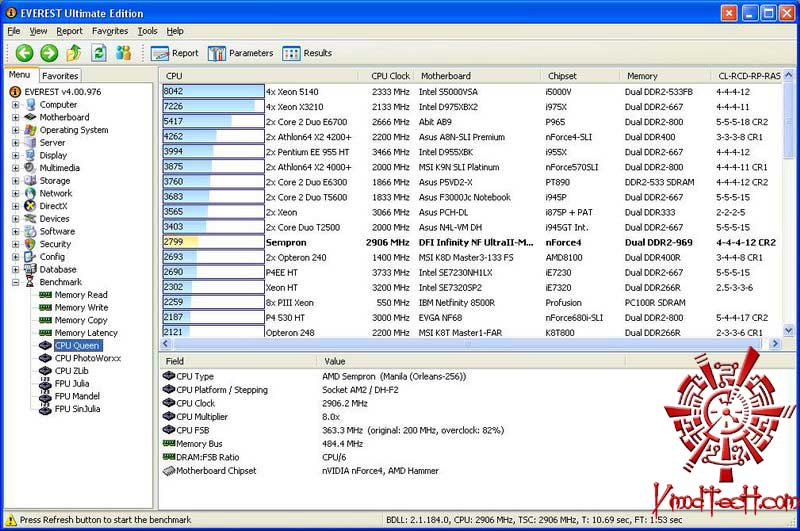Screen dimensions: 800x531
Task: Select the CPU Queen benchmark
Action: [78, 345]
